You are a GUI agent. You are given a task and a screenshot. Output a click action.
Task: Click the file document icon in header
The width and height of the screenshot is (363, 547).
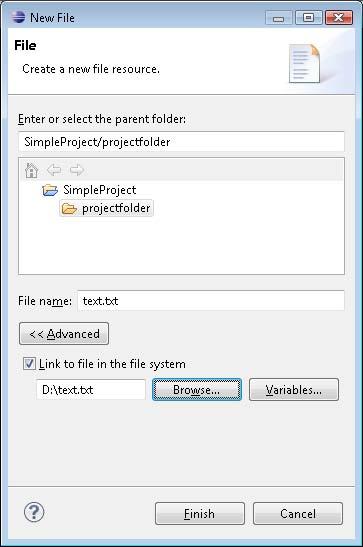304,63
